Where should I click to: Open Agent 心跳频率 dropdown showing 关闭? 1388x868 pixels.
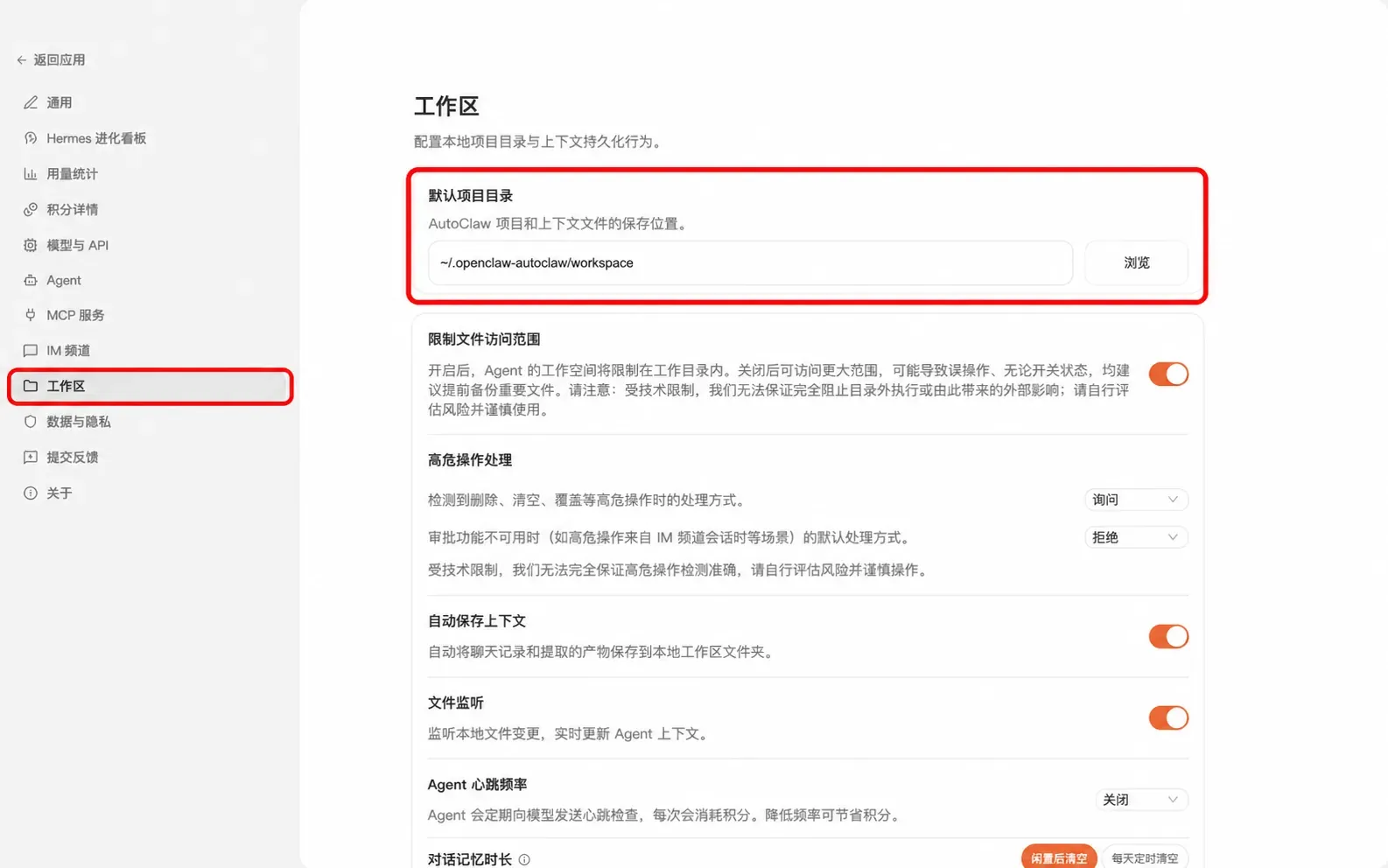(x=1141, y=800)
